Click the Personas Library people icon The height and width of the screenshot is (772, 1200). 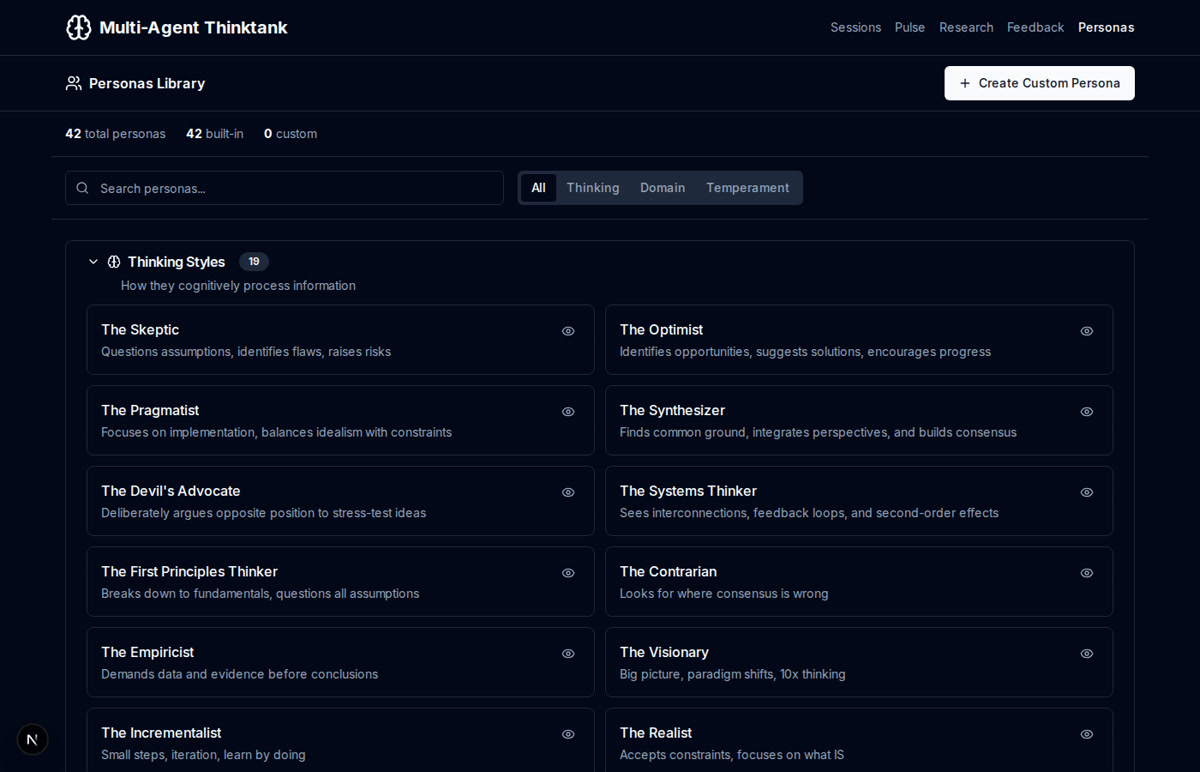tap(74, 83)
